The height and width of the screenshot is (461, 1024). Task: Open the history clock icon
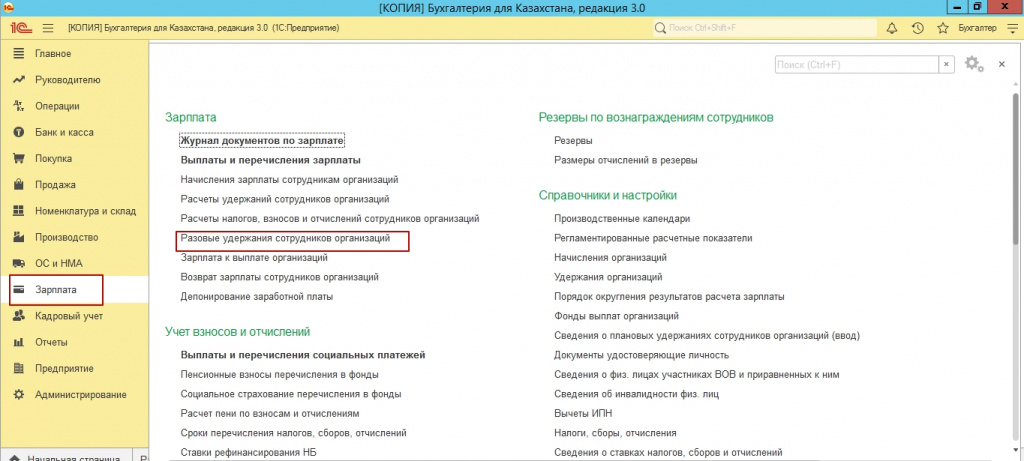(917, 28)
